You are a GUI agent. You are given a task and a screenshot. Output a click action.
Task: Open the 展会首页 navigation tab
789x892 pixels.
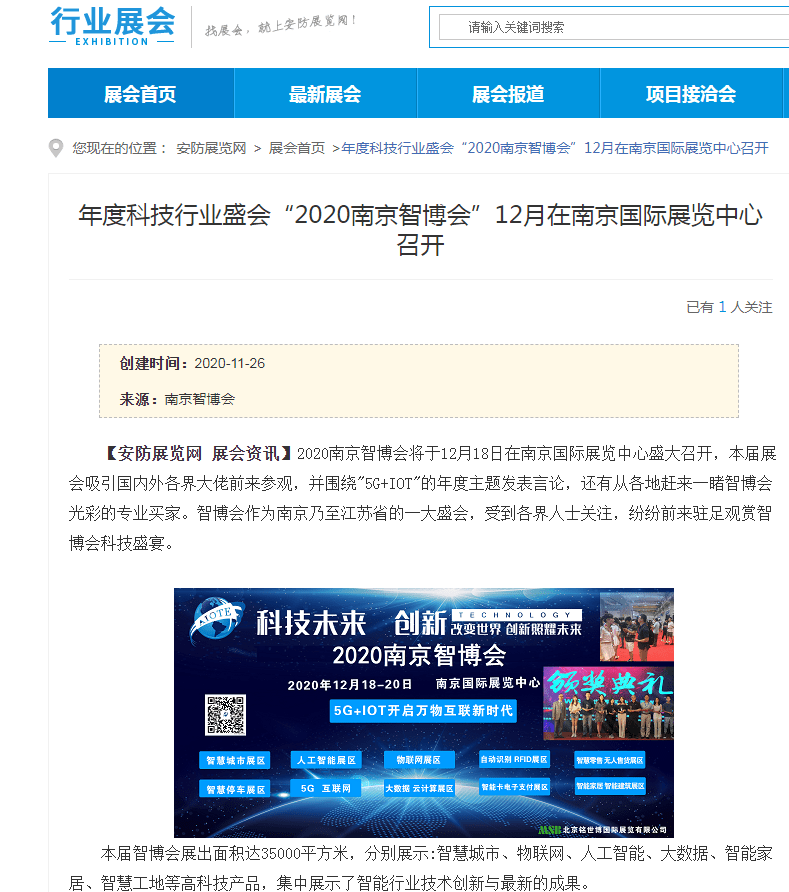(141, 94)
